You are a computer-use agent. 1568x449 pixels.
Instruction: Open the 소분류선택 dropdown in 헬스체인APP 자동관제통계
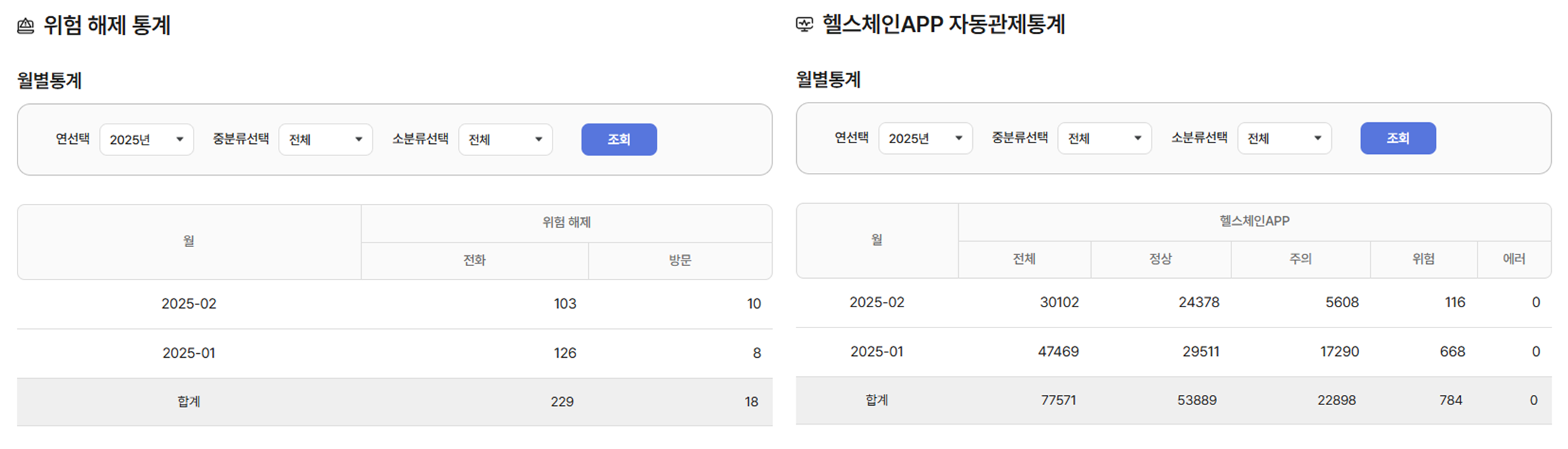(1285, 138)
